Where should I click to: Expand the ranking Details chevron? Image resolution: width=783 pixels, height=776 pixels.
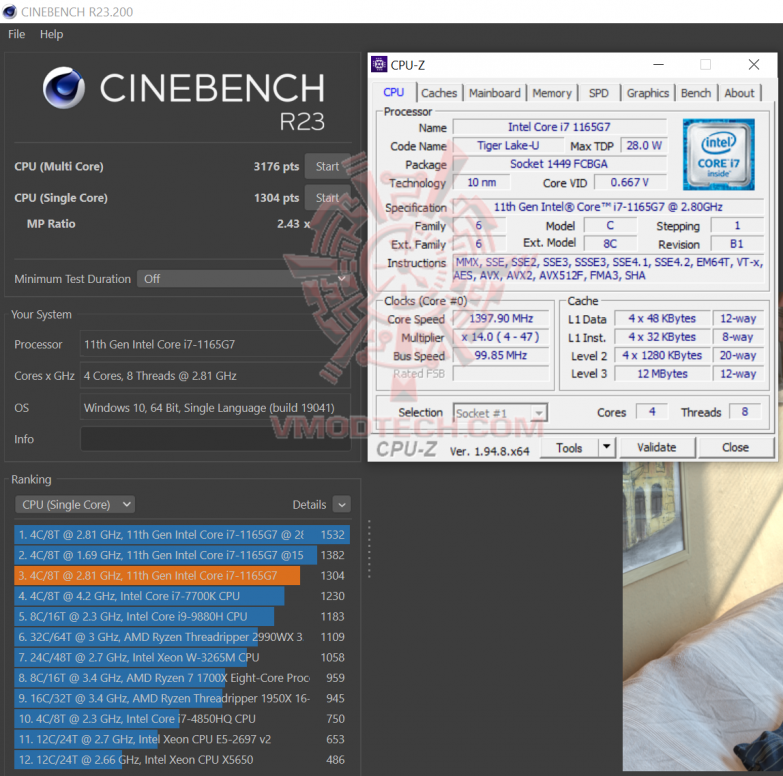(x=342, y=505)
